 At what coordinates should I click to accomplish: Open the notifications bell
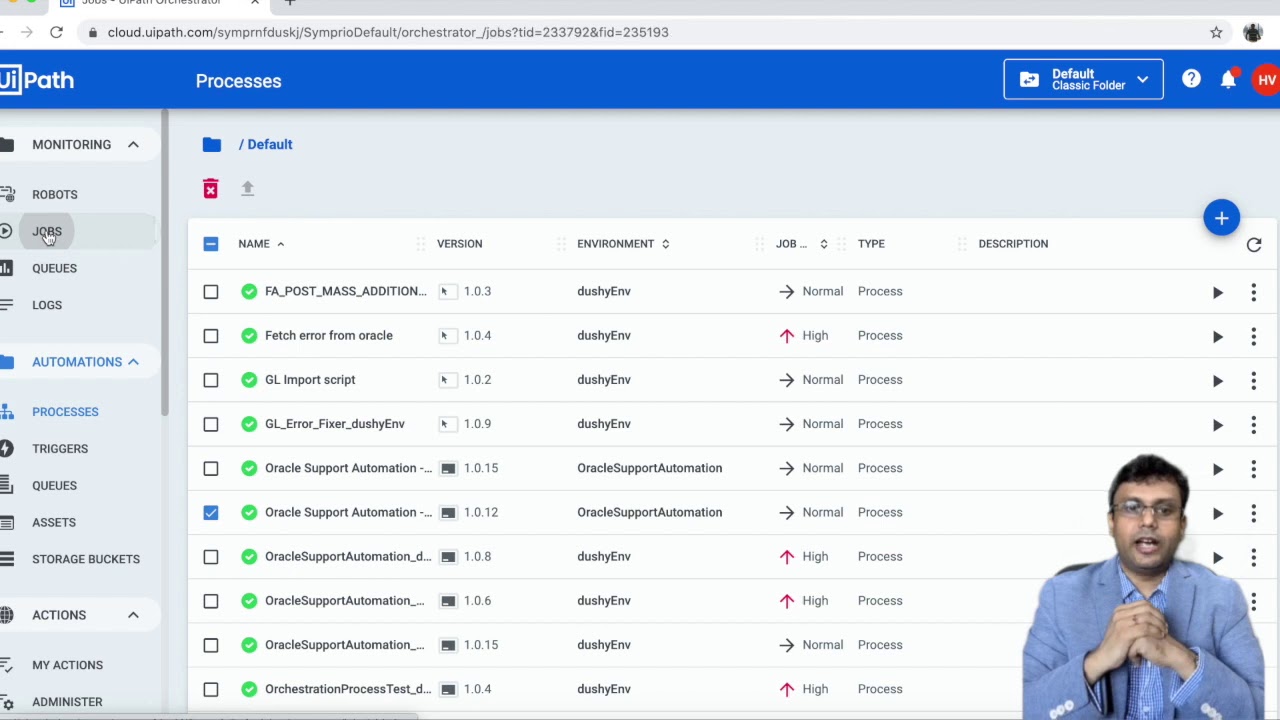coord(1228,79)
